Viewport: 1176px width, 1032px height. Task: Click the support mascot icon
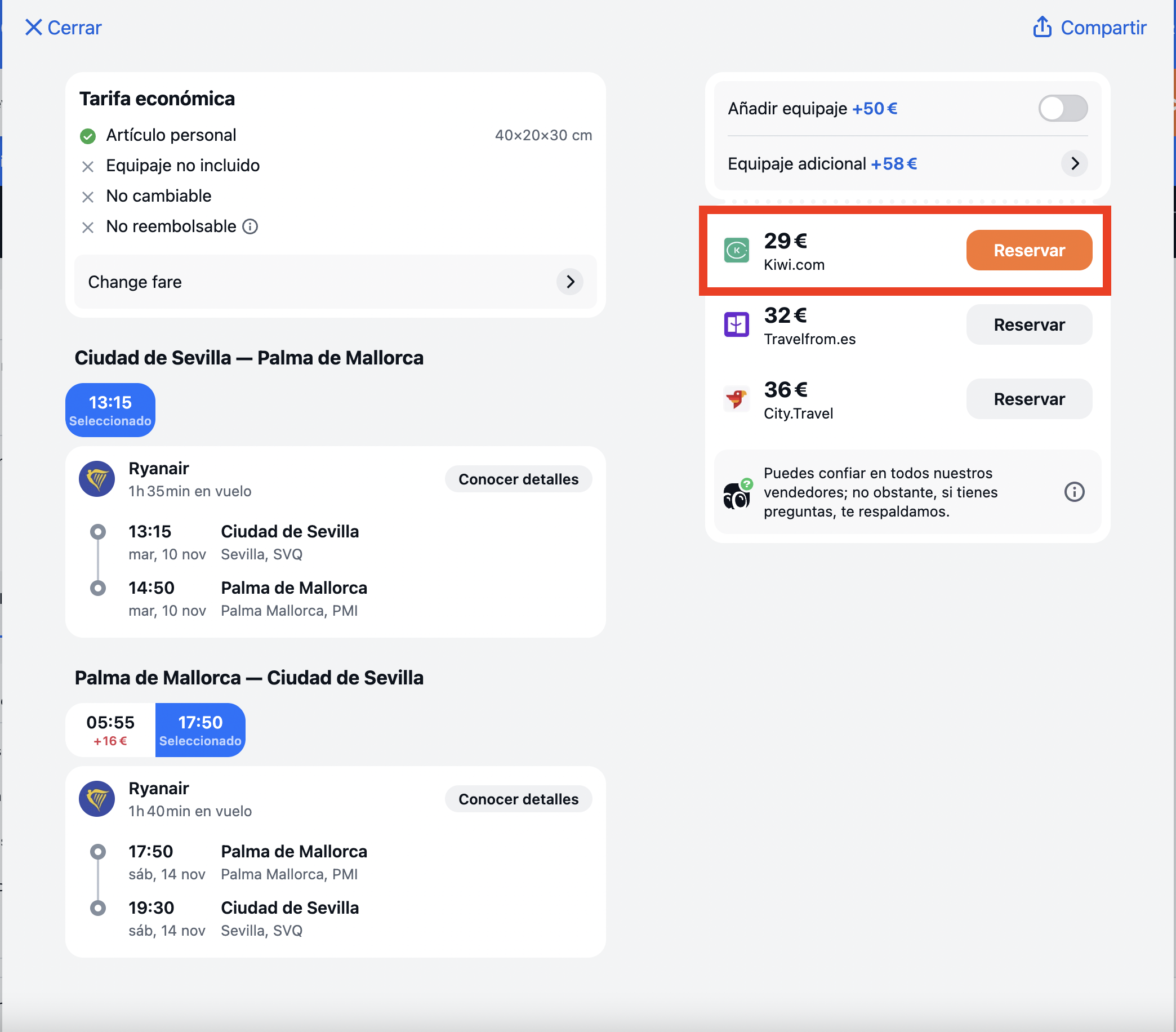(x=737, y=494)
